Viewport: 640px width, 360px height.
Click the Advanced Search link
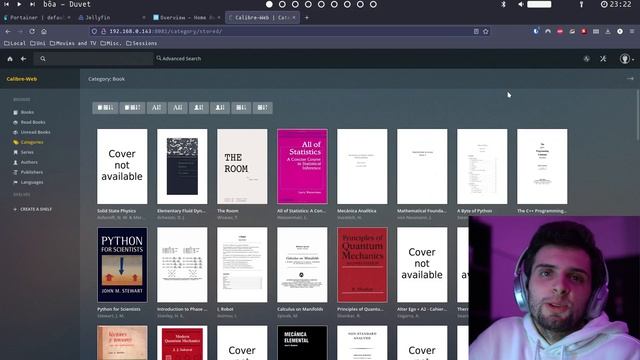[179, 59]
